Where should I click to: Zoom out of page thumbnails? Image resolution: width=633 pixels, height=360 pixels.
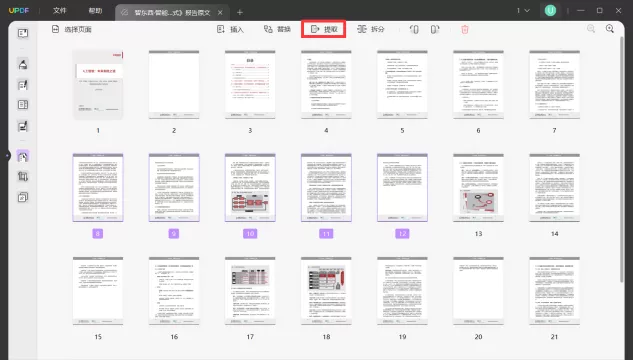(591, 29)
